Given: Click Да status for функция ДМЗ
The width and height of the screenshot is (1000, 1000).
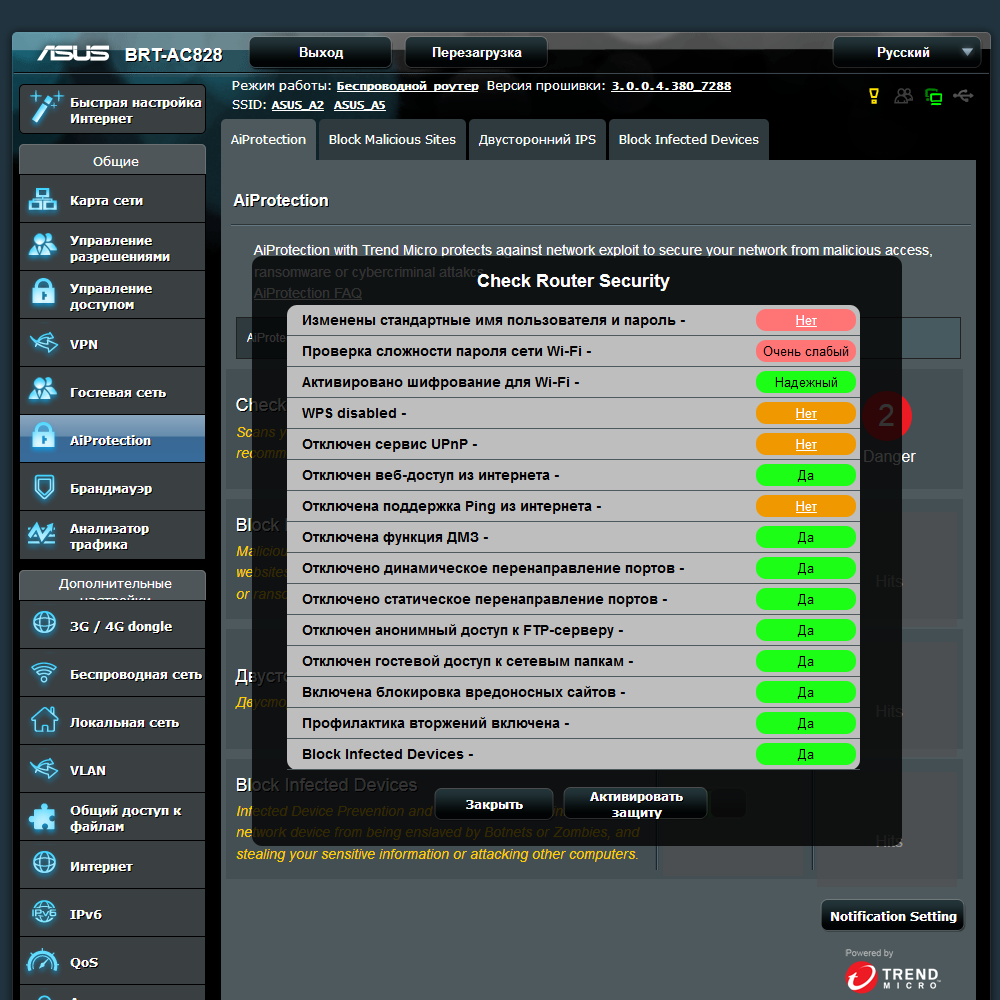Looking at the screenshot, I should 805,537.
